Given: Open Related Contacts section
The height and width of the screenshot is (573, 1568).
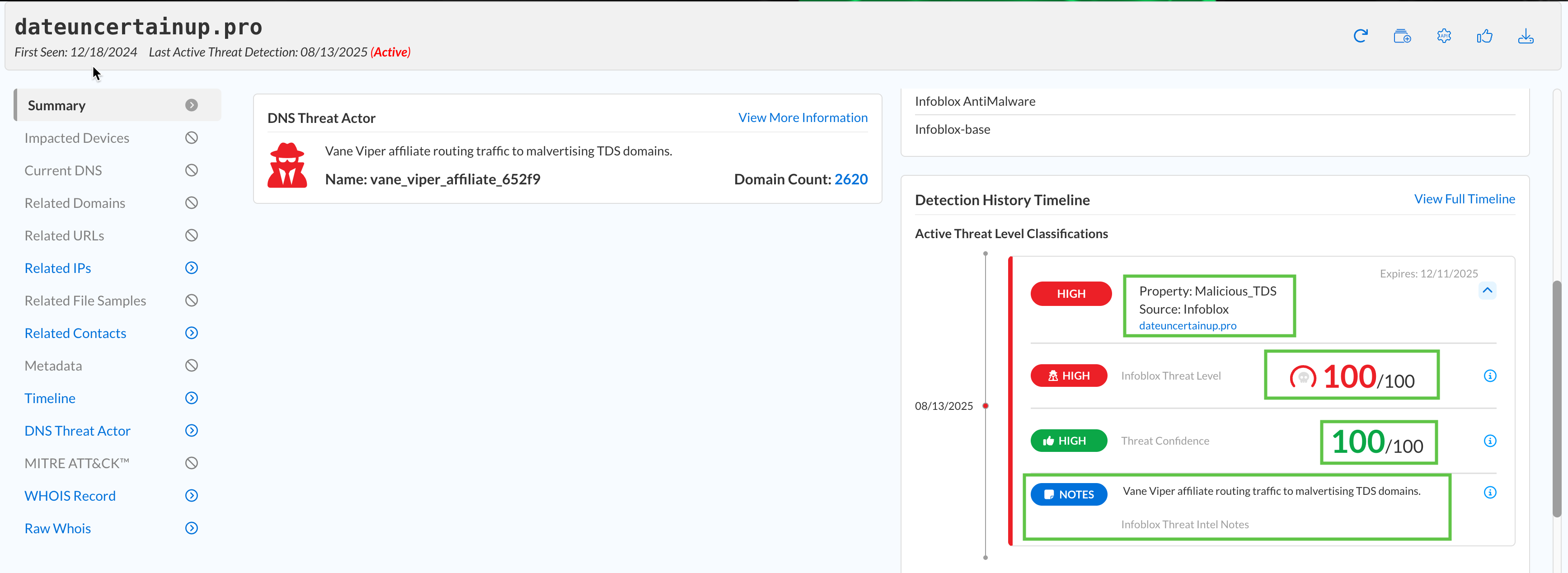Looking at the screenshot, I should click(x=75, y=333).
